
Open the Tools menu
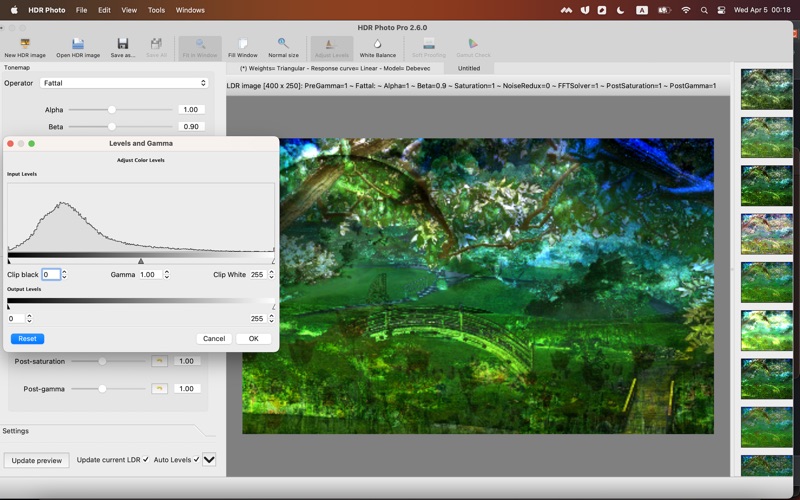click(156, 10)
